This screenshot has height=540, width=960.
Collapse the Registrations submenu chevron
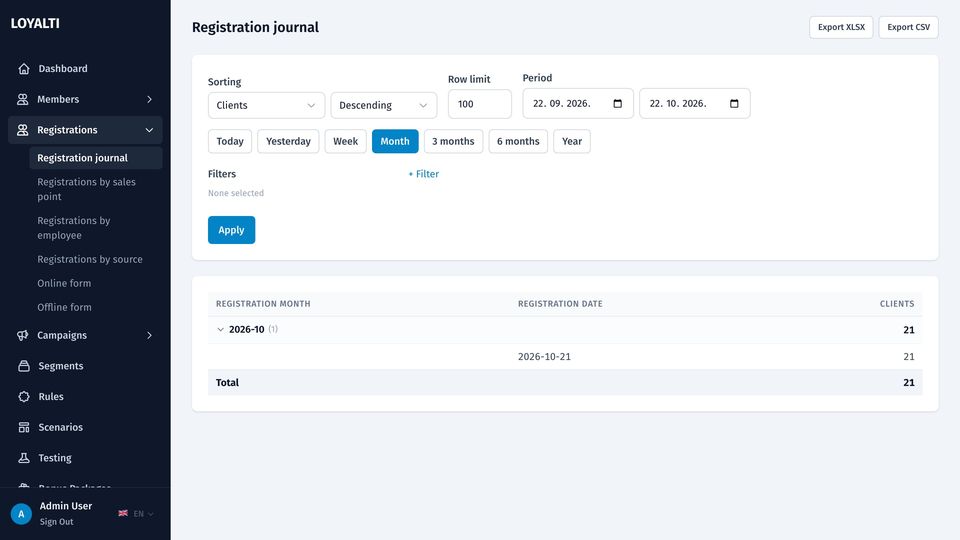(149, 130)
